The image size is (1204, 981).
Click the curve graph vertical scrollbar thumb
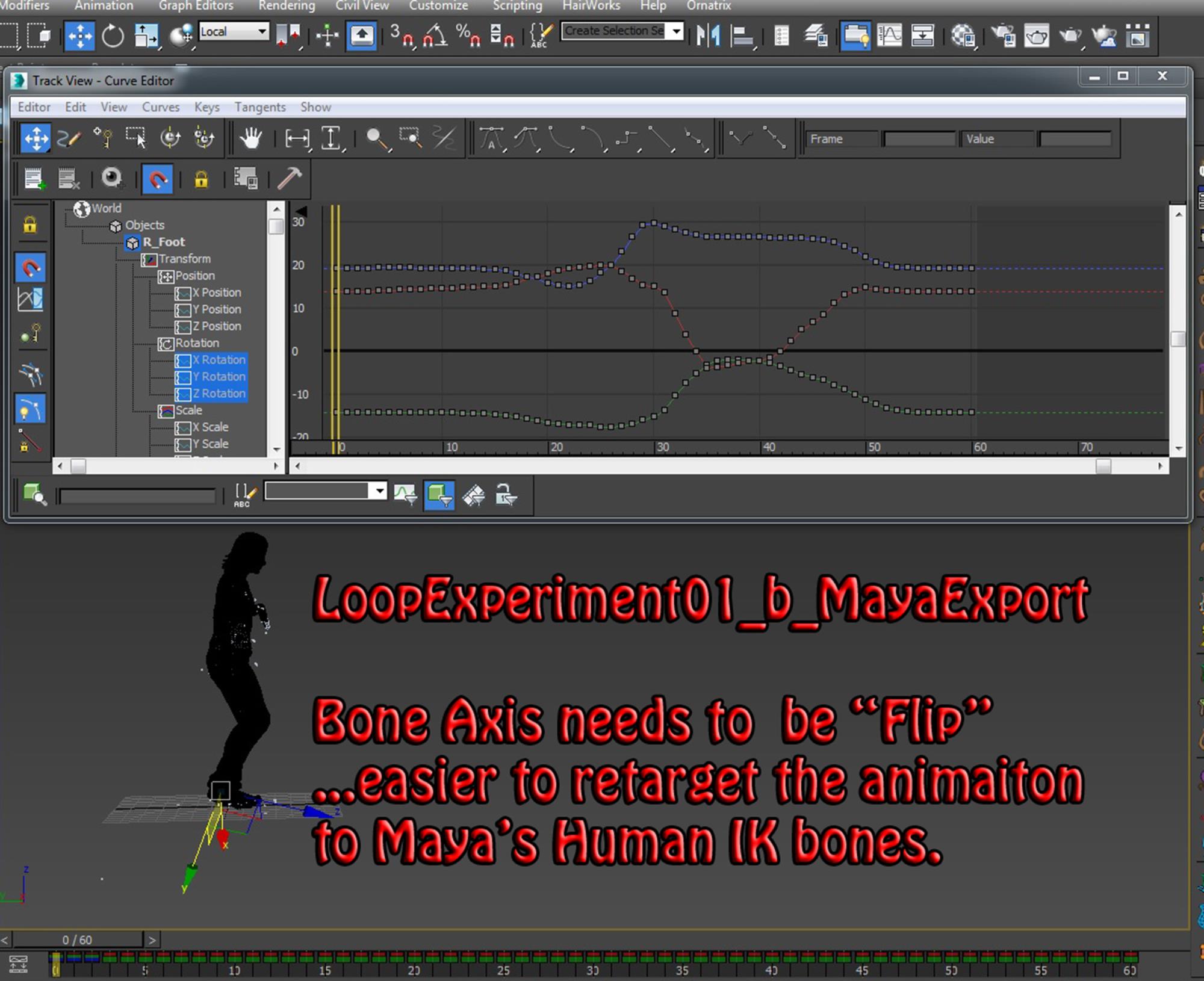[x=1178, y=339]
